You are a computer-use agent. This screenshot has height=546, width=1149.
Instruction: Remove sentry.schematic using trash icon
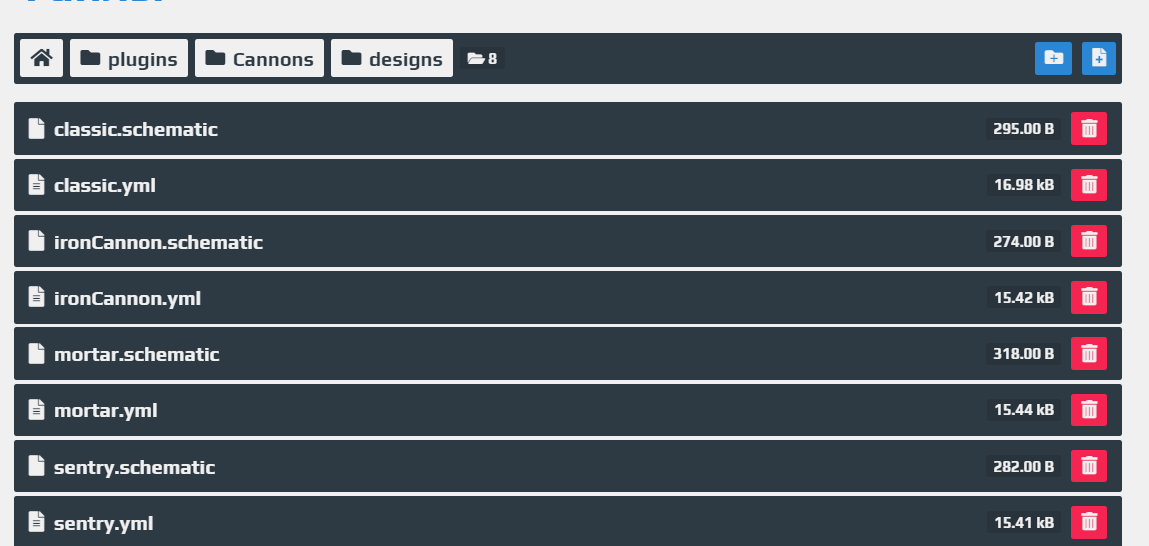tap(1089, 465)
